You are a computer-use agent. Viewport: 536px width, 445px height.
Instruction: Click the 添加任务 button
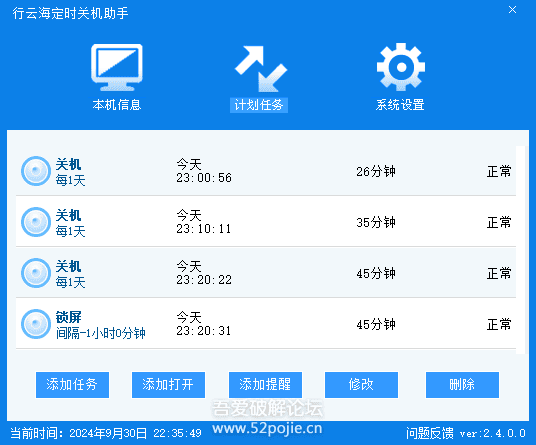(72, 385)
